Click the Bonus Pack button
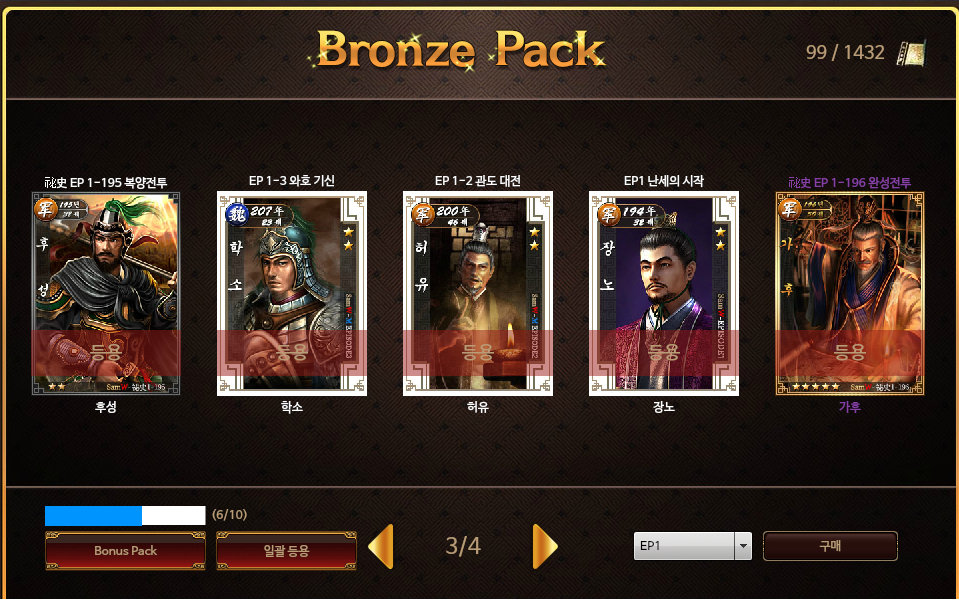959x599 pixels. click(125, 551)
